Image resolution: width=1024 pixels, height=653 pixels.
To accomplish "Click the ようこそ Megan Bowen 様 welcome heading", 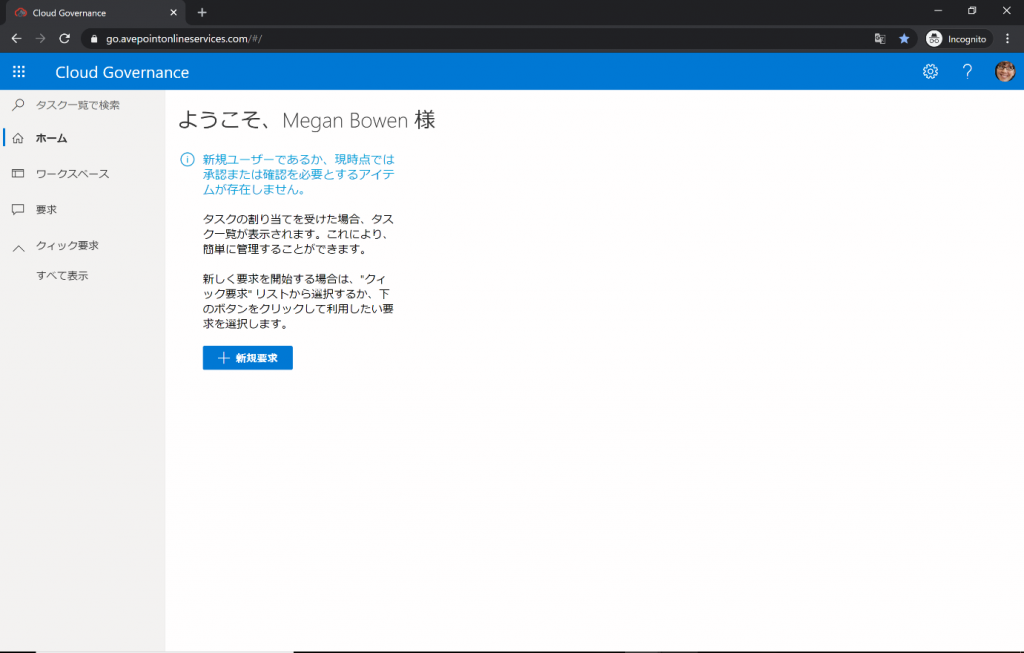I will coord(307,120).
